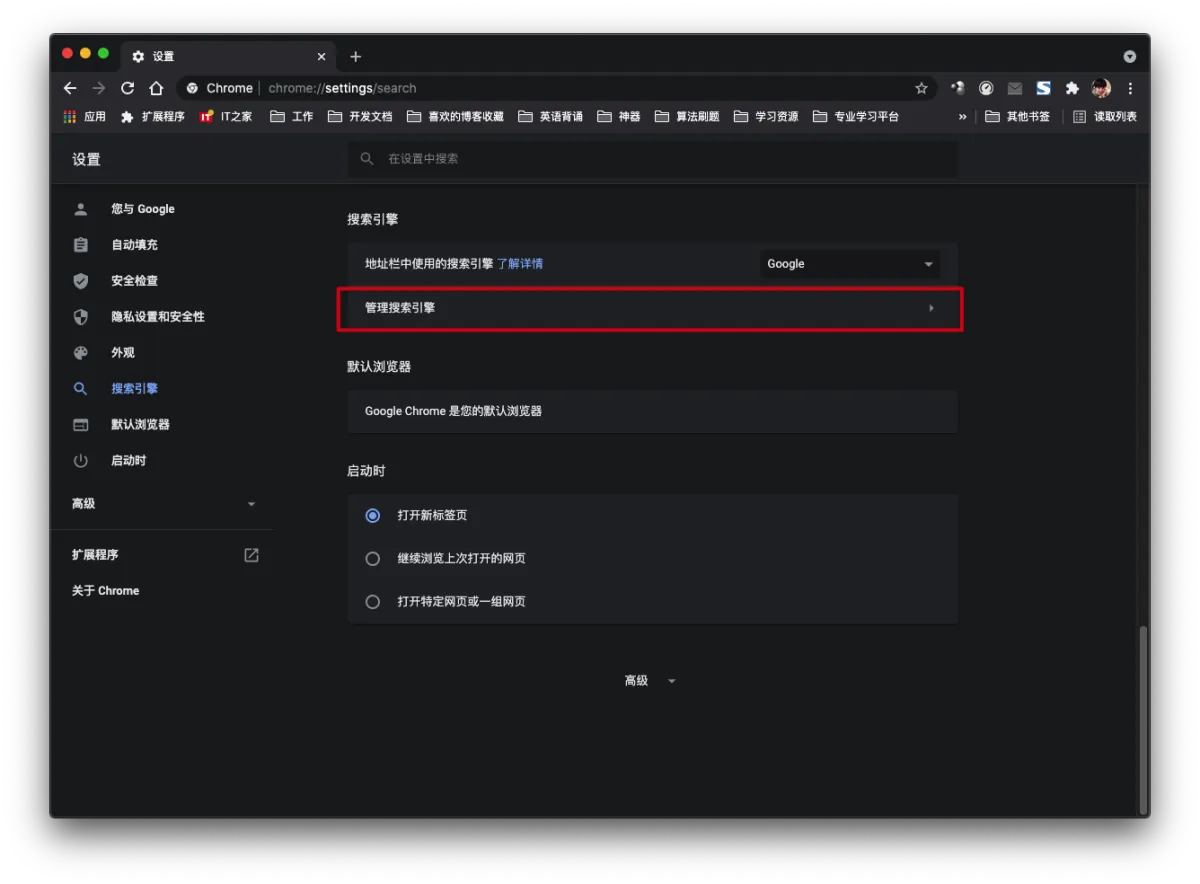
Task: Open the Google search engine dropdown
Action: 849,264
